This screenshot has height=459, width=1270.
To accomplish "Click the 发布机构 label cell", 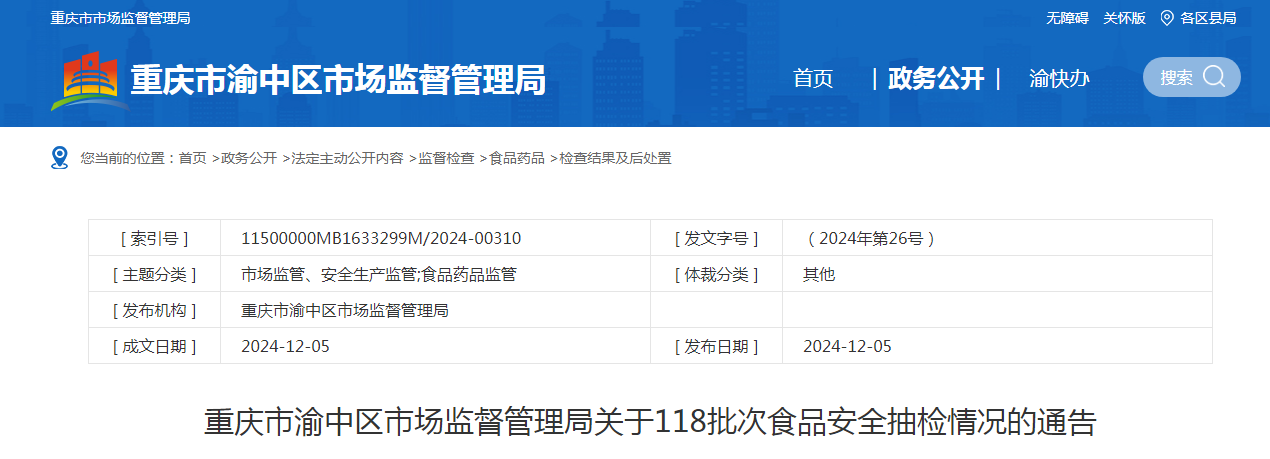I will [x=154, y=310].
